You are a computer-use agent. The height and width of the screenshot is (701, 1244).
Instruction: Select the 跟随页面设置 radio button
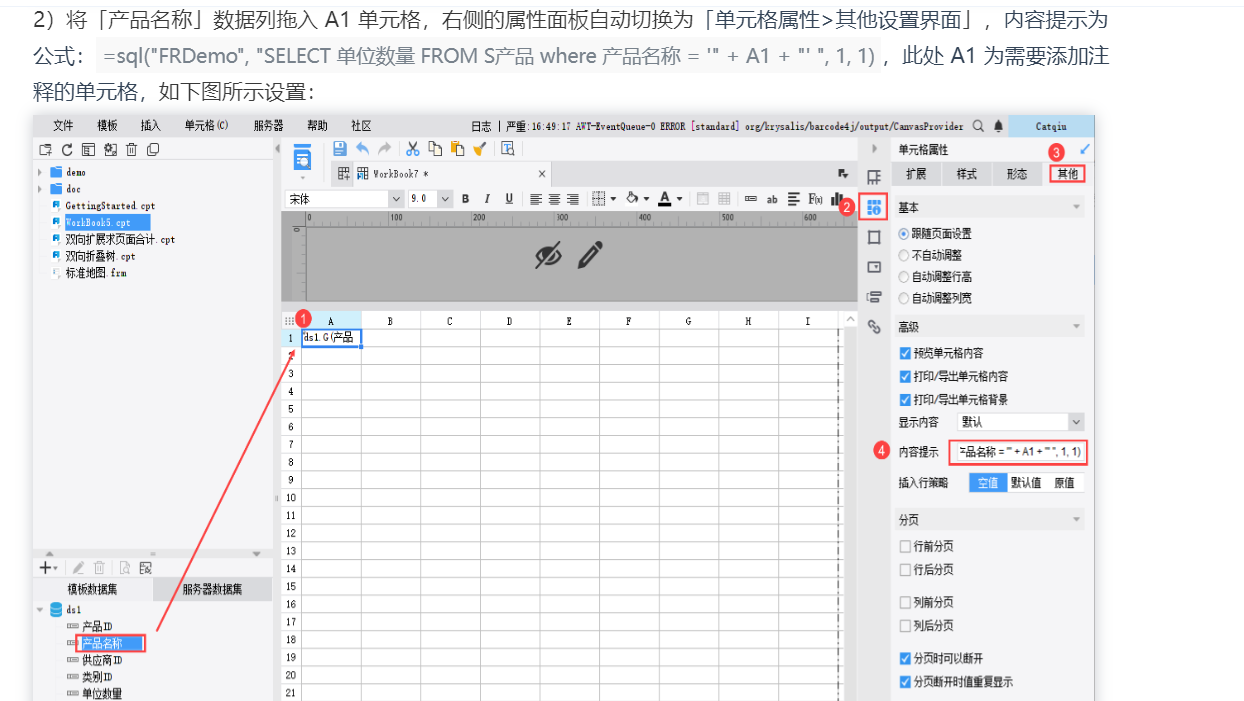click(904, 234)
